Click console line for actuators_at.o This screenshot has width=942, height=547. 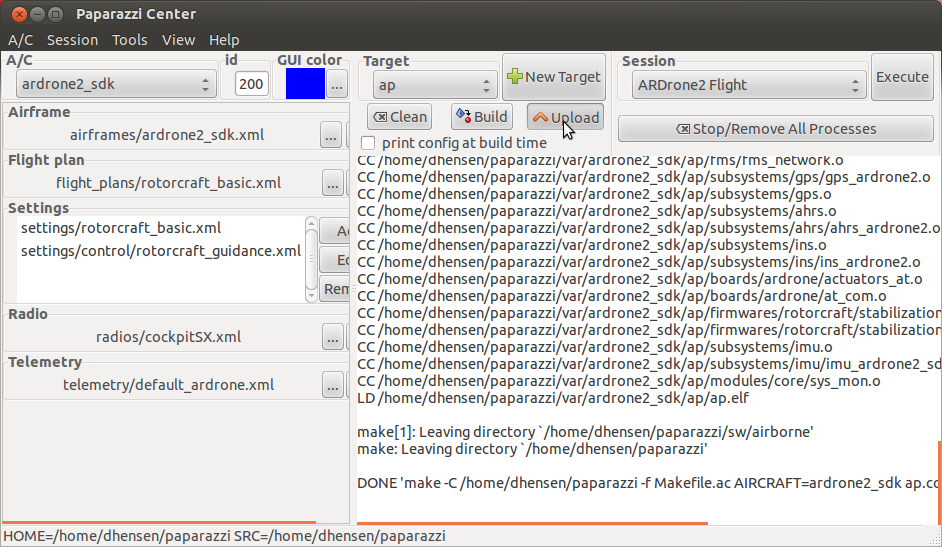point(640,279)
